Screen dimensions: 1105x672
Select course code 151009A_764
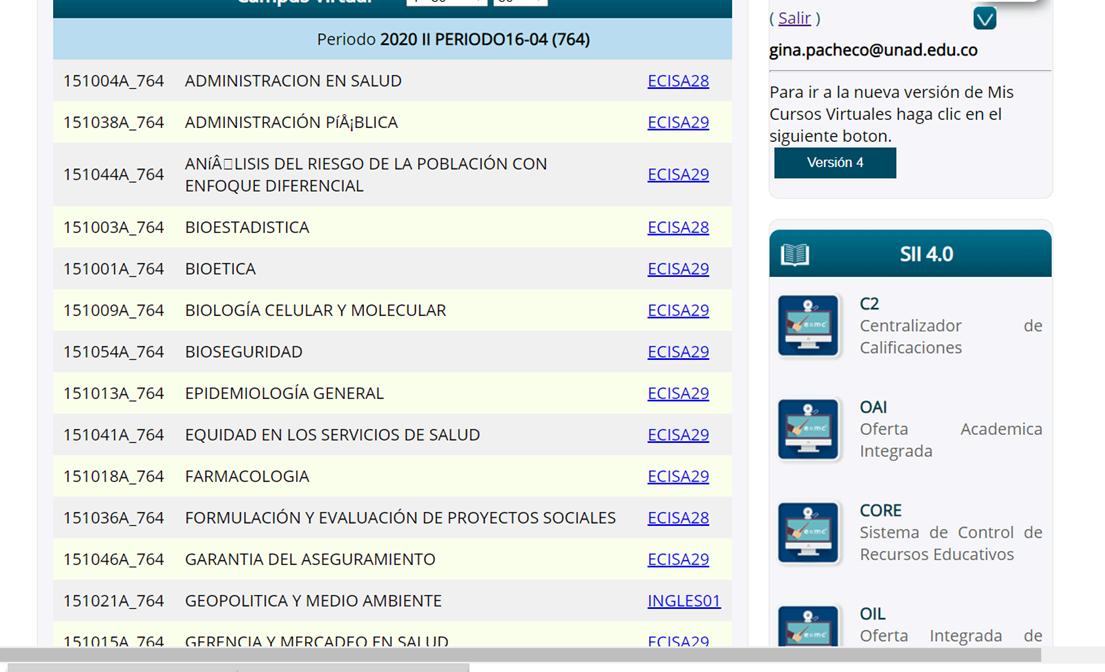tap(113, 311)
